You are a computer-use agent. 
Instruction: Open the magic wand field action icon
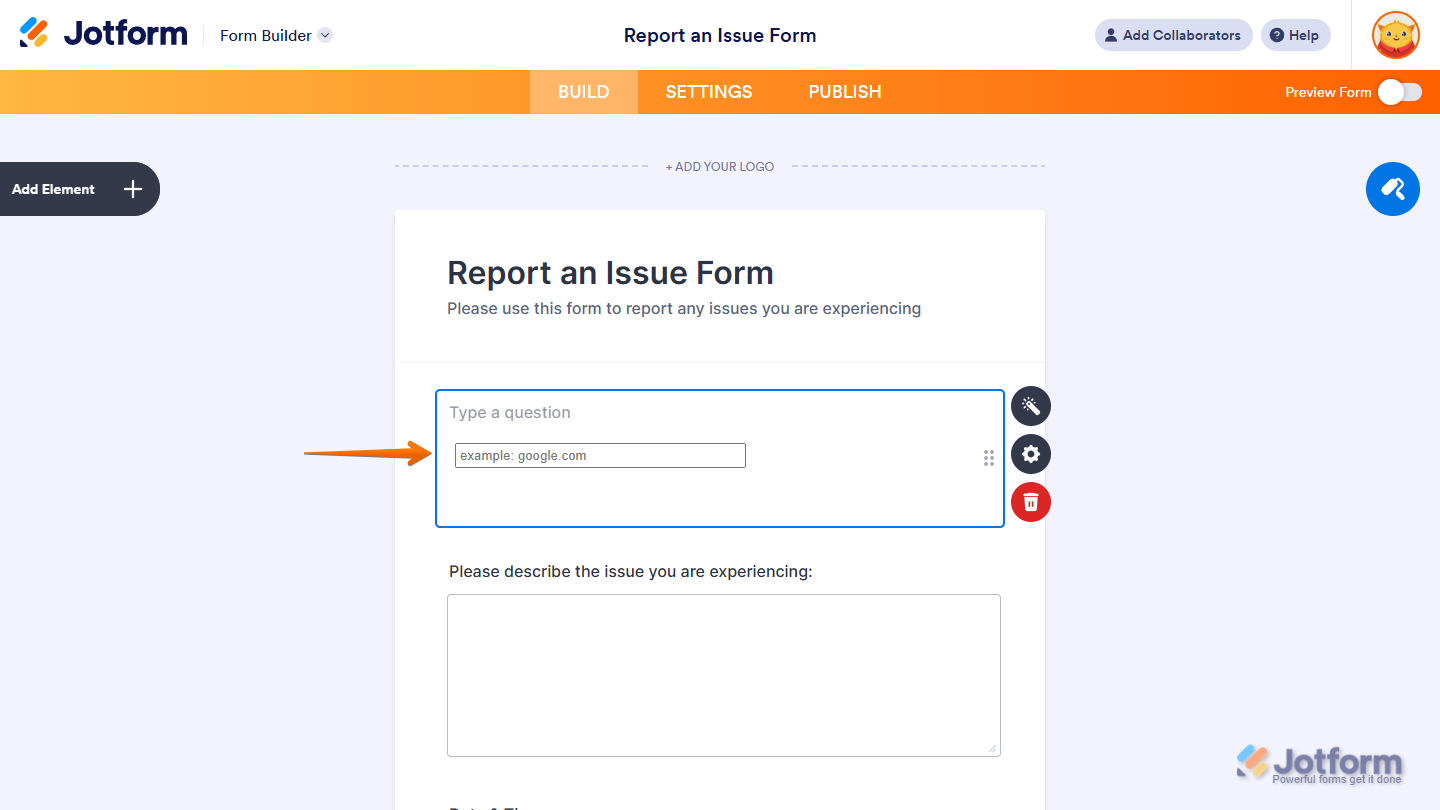[x=1030, y=406]
